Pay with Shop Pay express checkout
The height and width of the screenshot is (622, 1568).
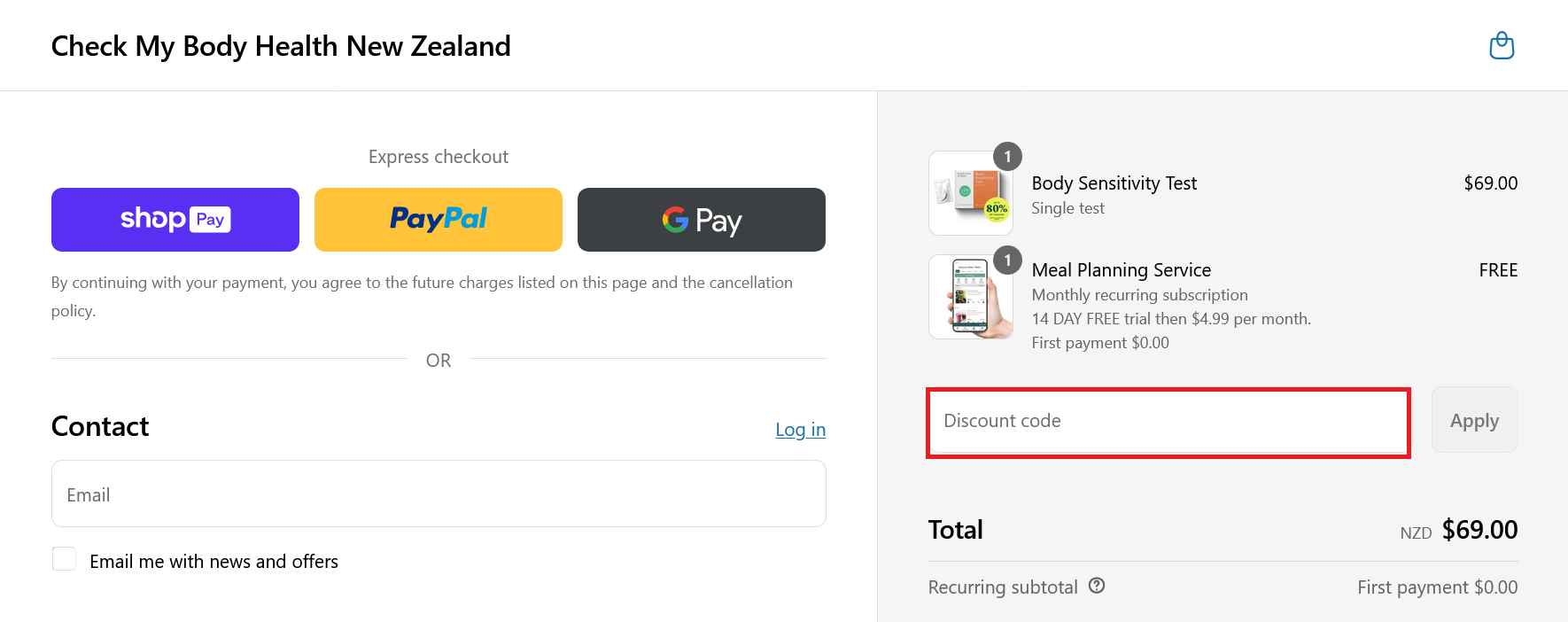click(x=175, y=220)
